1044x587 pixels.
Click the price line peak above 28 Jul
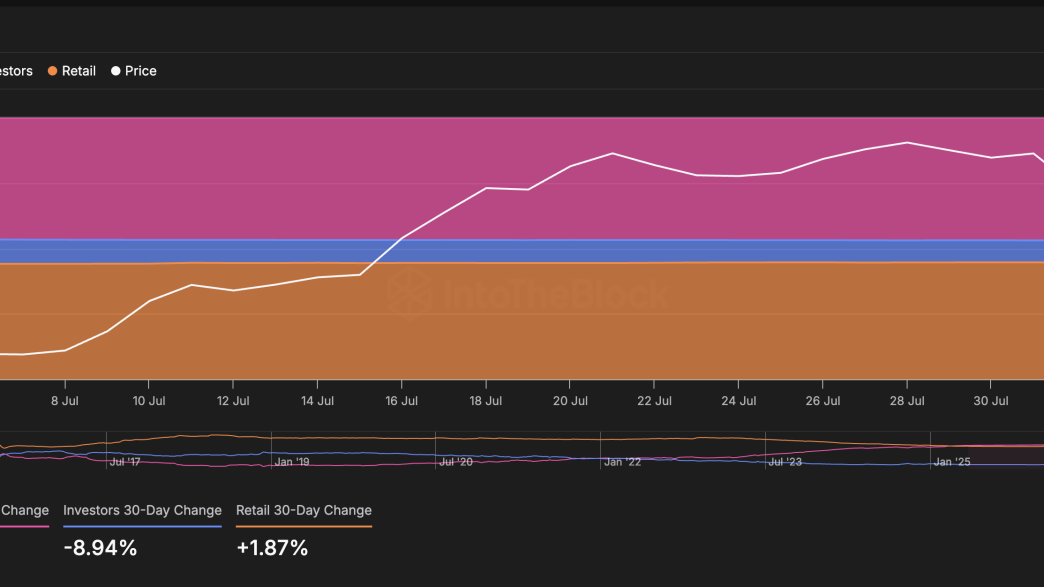[907, 142]
